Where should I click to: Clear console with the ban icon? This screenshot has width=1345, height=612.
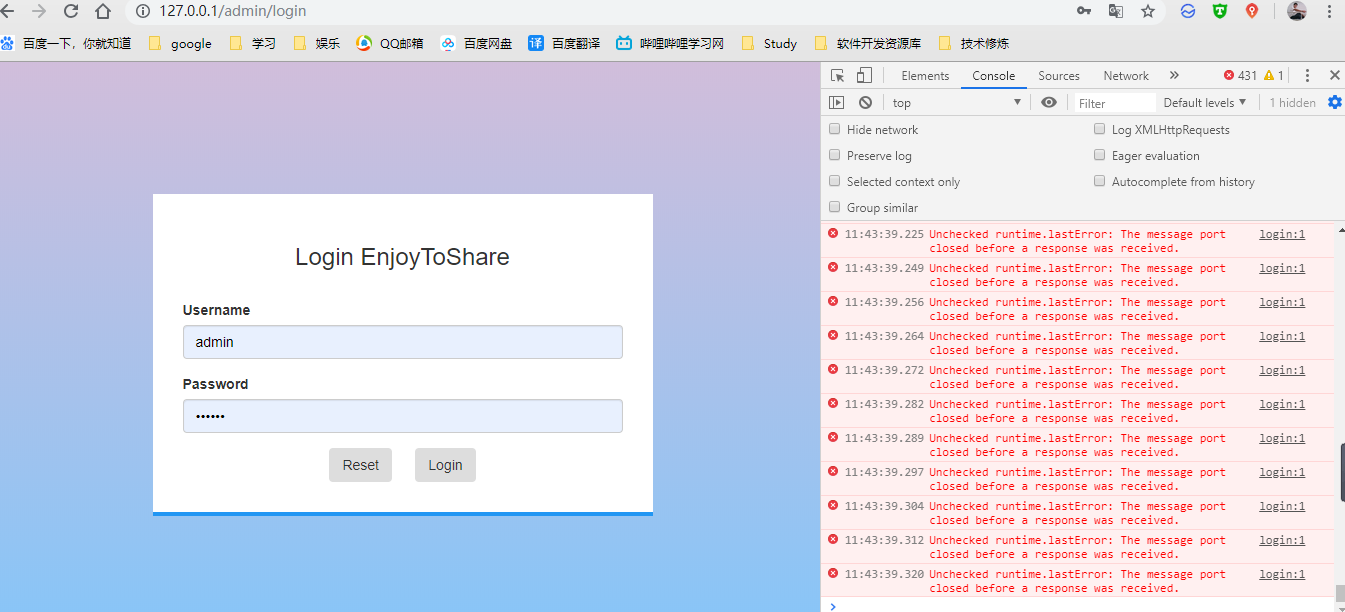point(865,103)
